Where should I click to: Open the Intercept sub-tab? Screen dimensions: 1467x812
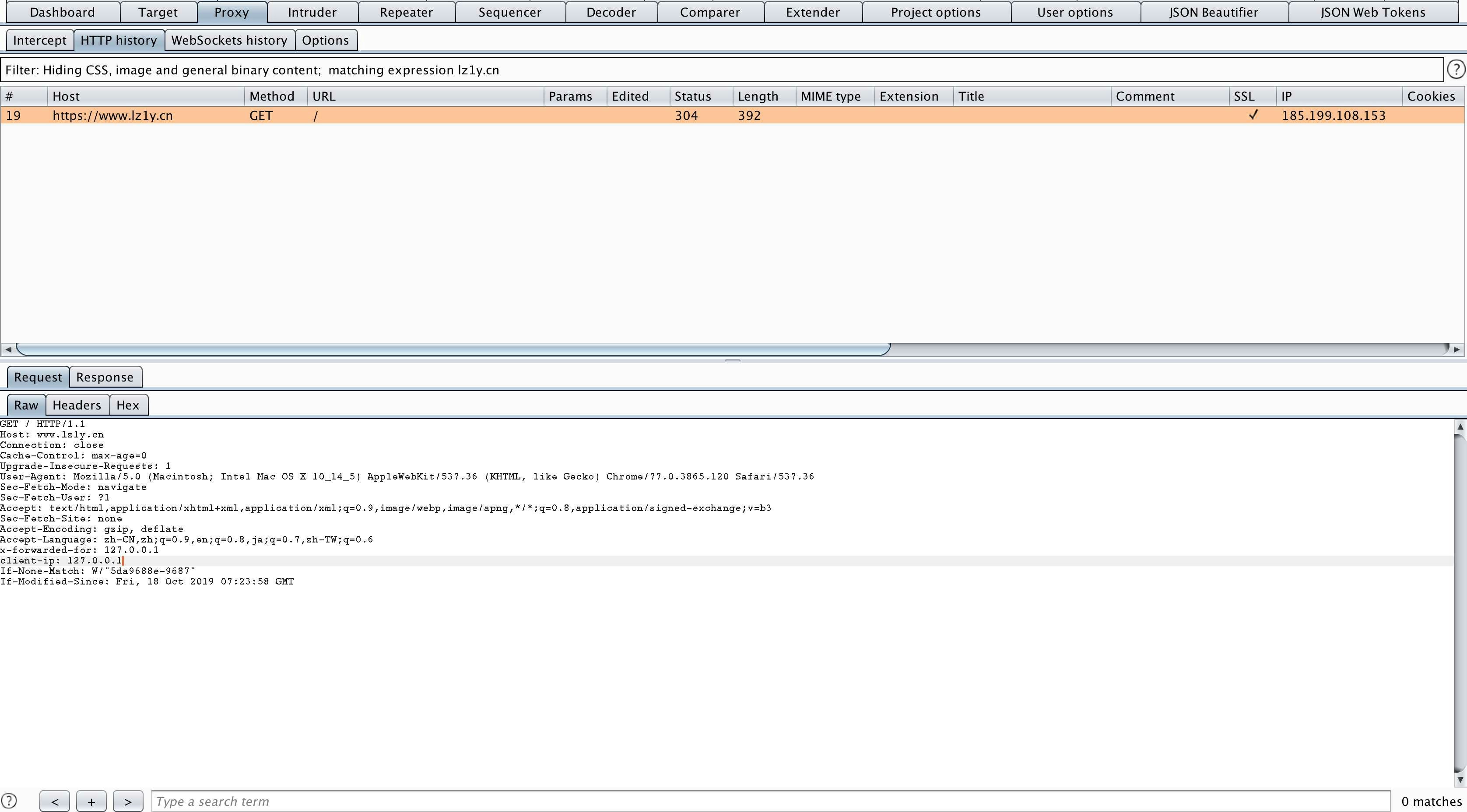(39, 40)
